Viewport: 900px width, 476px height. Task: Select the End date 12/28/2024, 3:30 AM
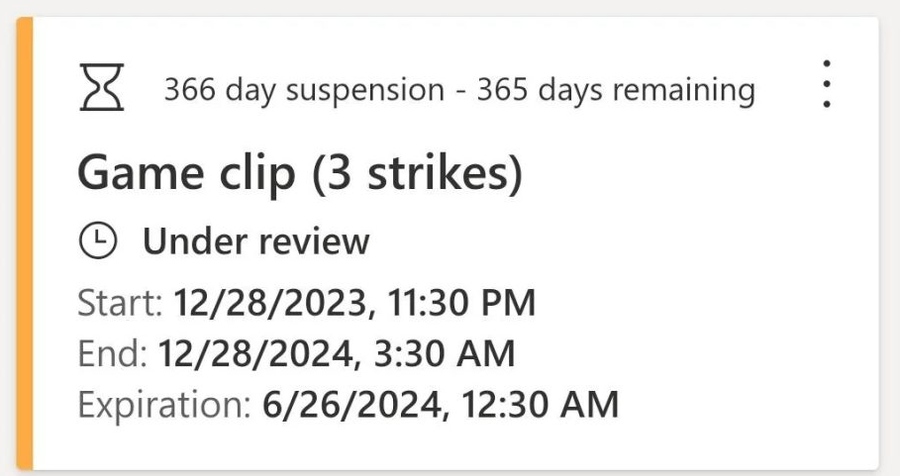[336, 354]
